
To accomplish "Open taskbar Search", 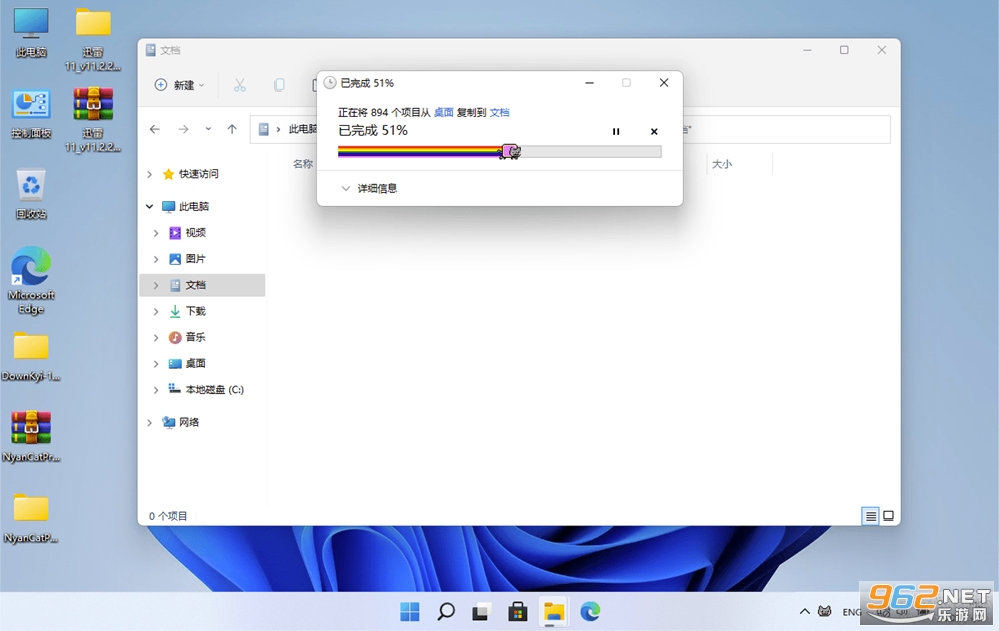I will tap(446, 612).
